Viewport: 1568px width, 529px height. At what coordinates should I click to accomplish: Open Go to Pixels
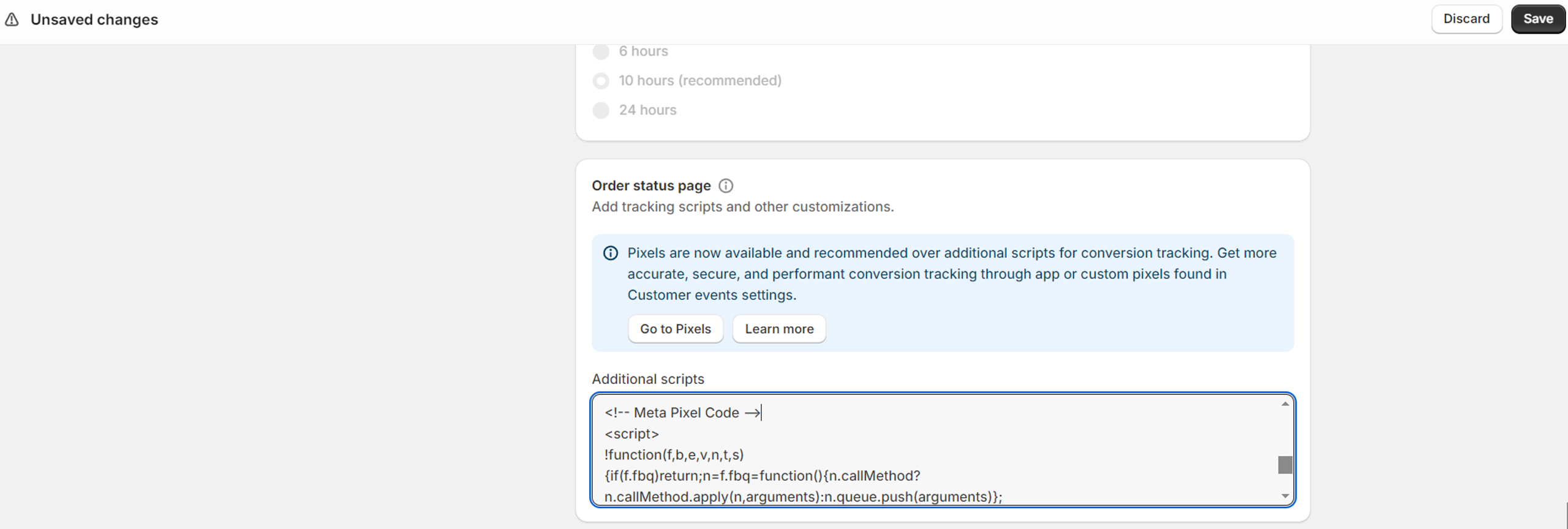click(x=675, y=329)
